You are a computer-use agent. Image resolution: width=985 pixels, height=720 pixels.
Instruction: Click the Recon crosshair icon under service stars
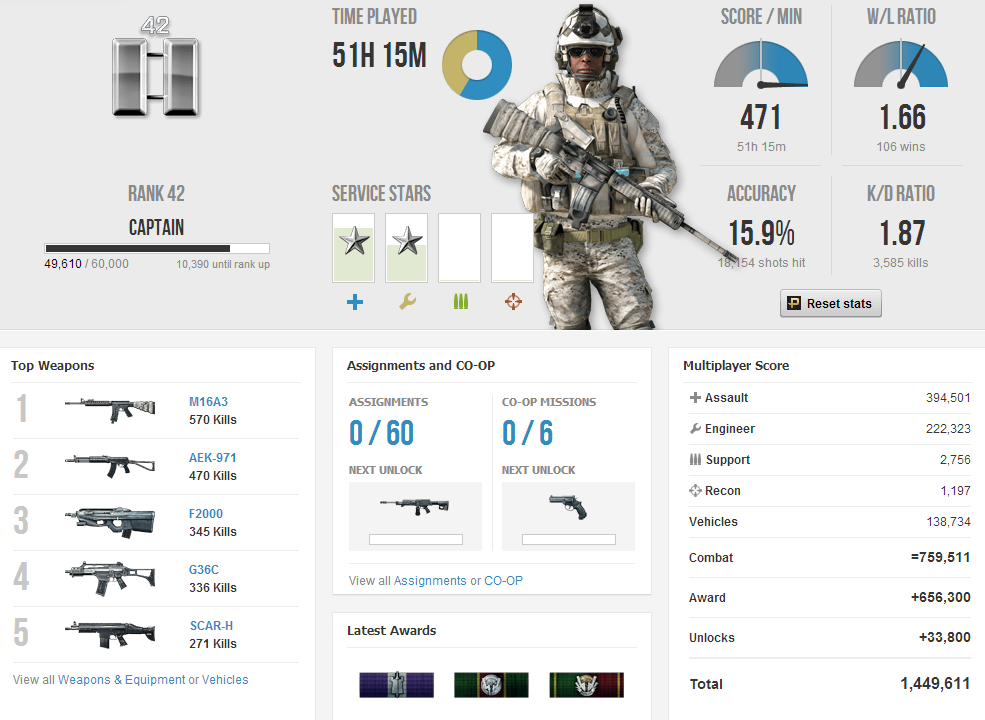(513, 302)
